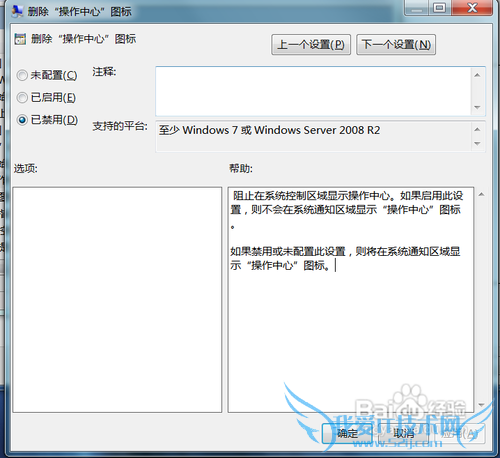Screen dimensions: 500x458
Task: Click the 帮助: label
Action: (241, 169)
